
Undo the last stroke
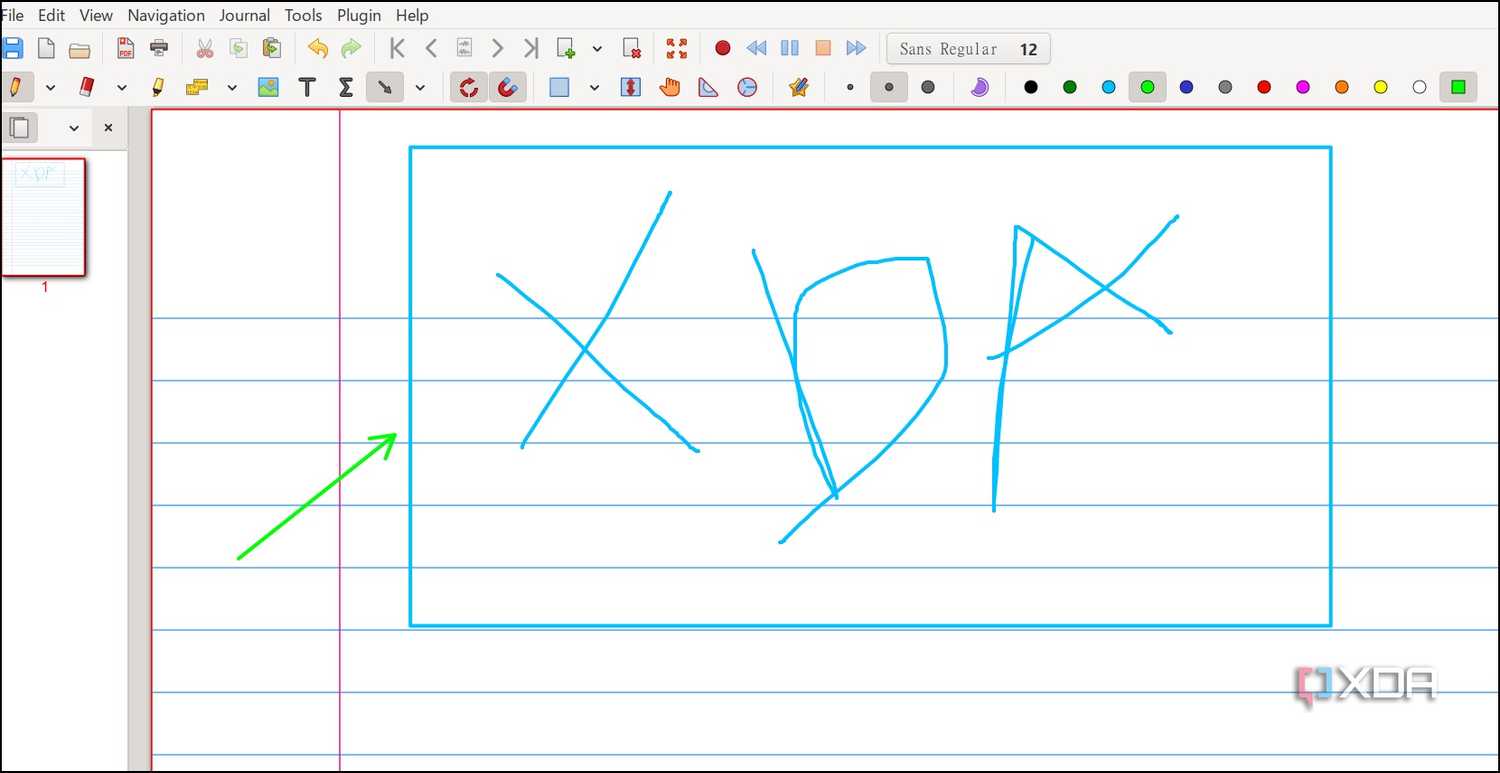318,48
